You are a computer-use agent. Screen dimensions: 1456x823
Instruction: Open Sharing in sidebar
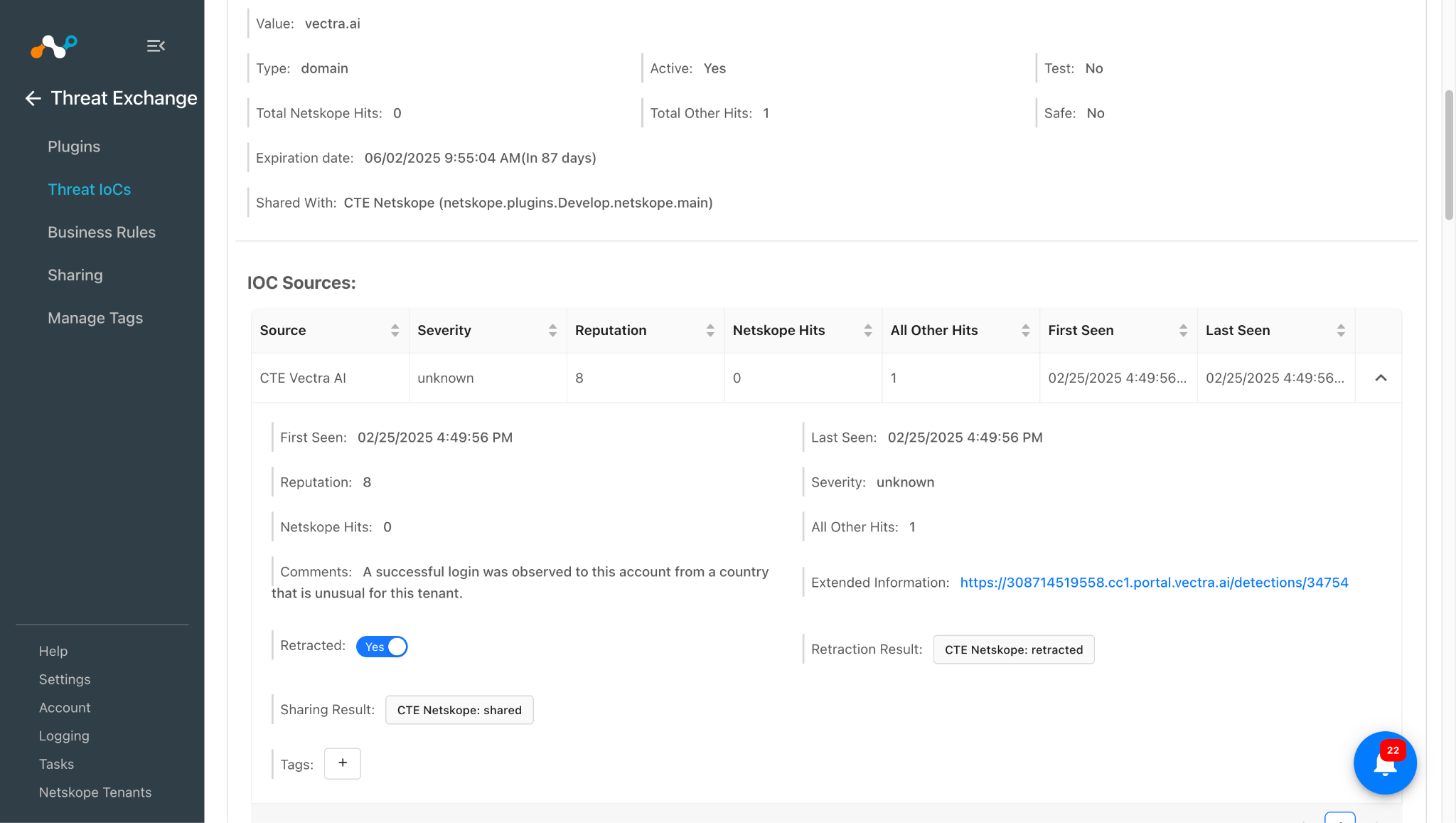pyautogui.click(x=75, y=275)
